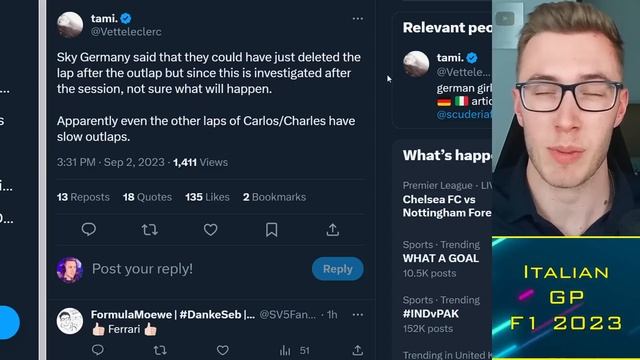View analytics icon showing 51 on FormulaMoewe's reply
The image size is (640, 360).
point(285,350)
